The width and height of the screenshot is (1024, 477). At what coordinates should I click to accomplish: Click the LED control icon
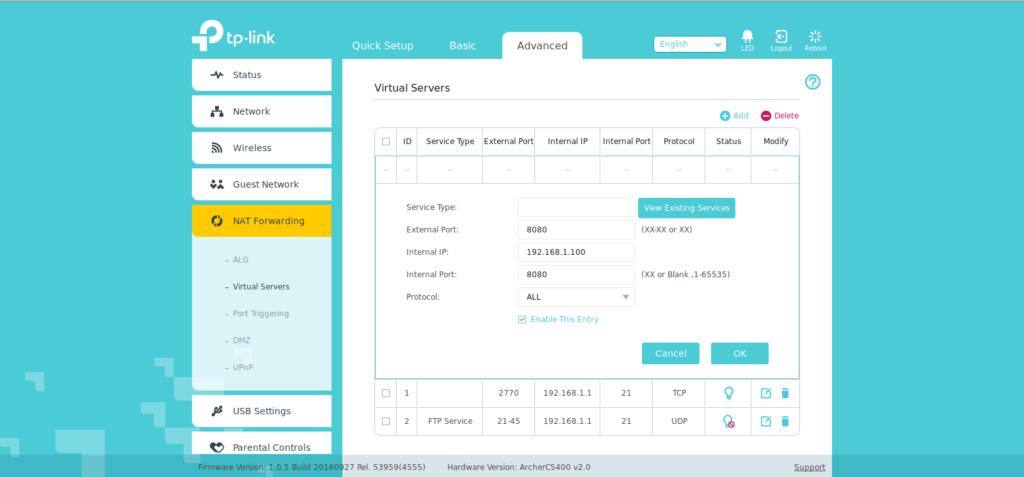747,38
